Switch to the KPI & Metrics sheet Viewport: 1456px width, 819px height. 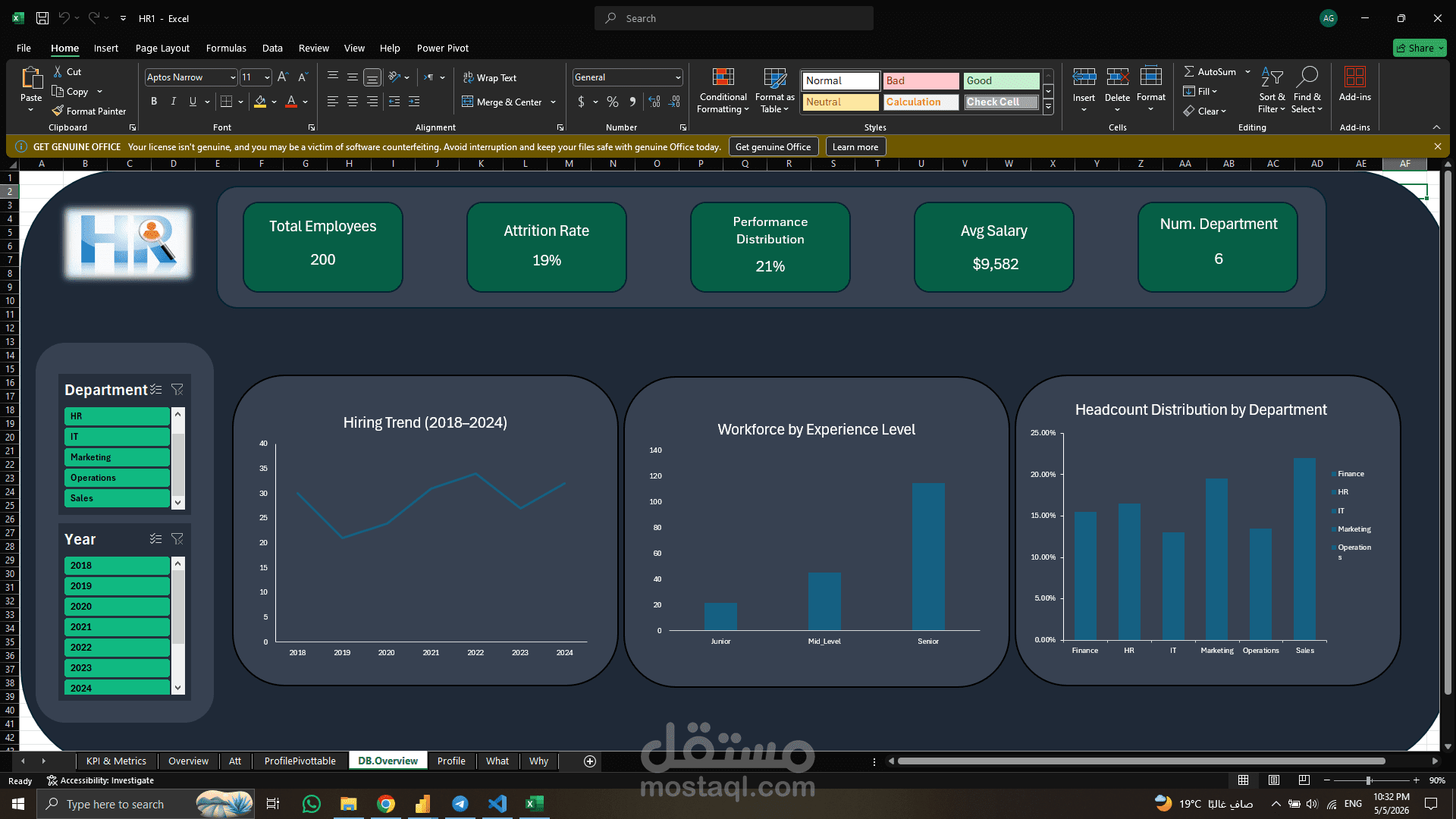click(116, 761)
